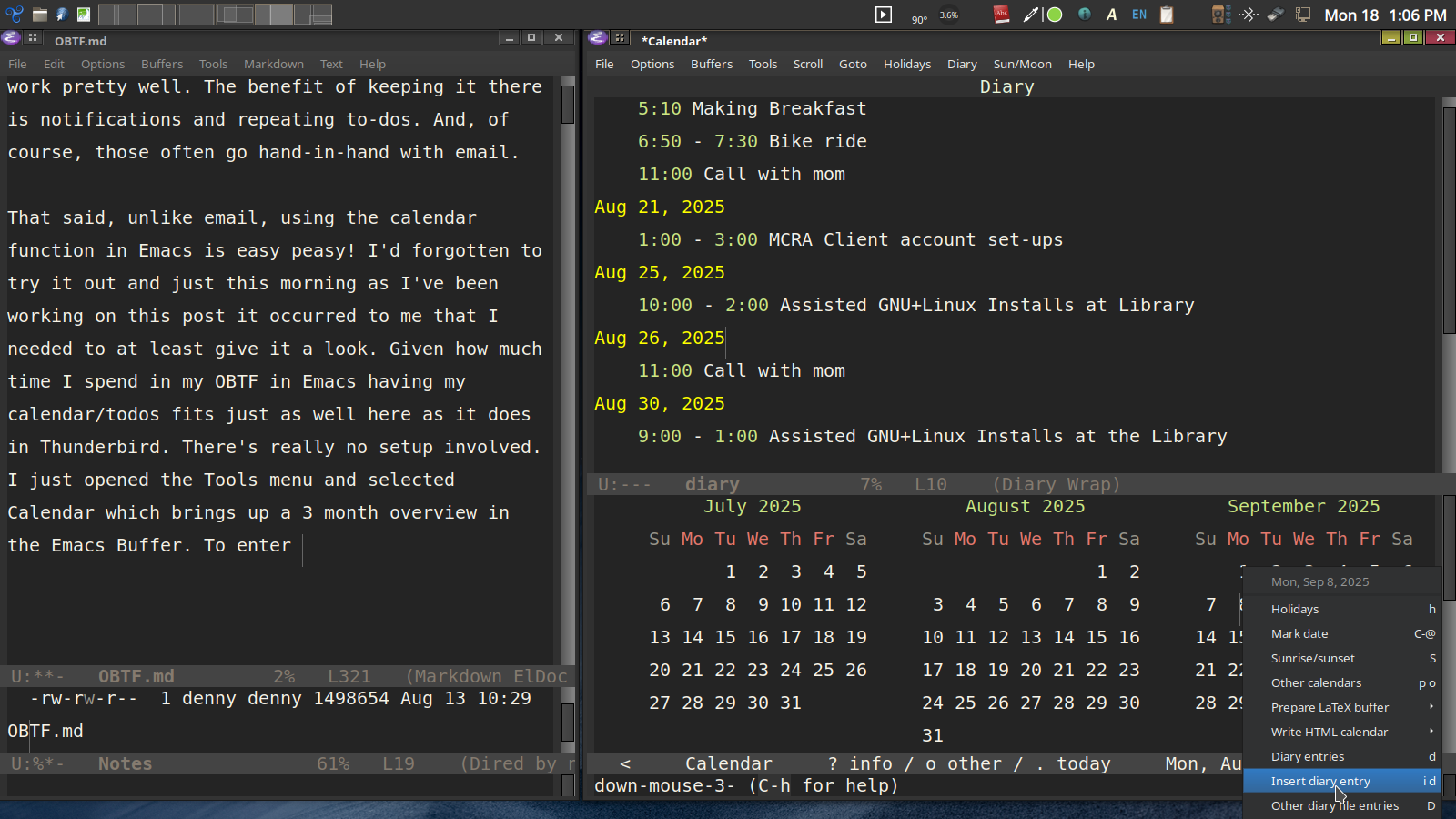Image resolution: width=1456 pixels, height=819 pixels.
Task: Click the green status circle in the tray
Action: (1055, 15)
